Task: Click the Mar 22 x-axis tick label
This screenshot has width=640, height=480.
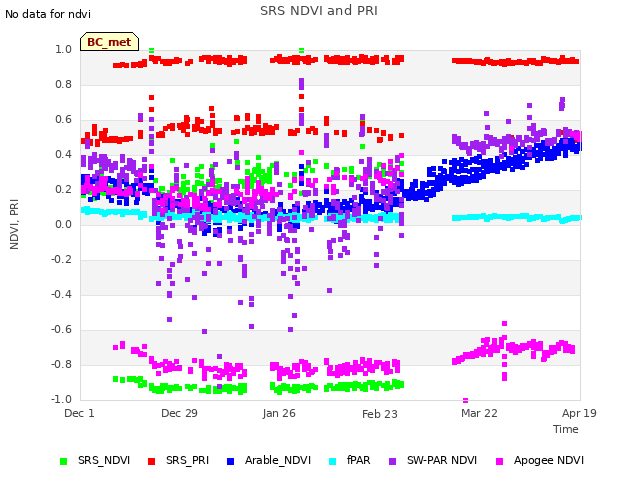Action: [479, 413]
